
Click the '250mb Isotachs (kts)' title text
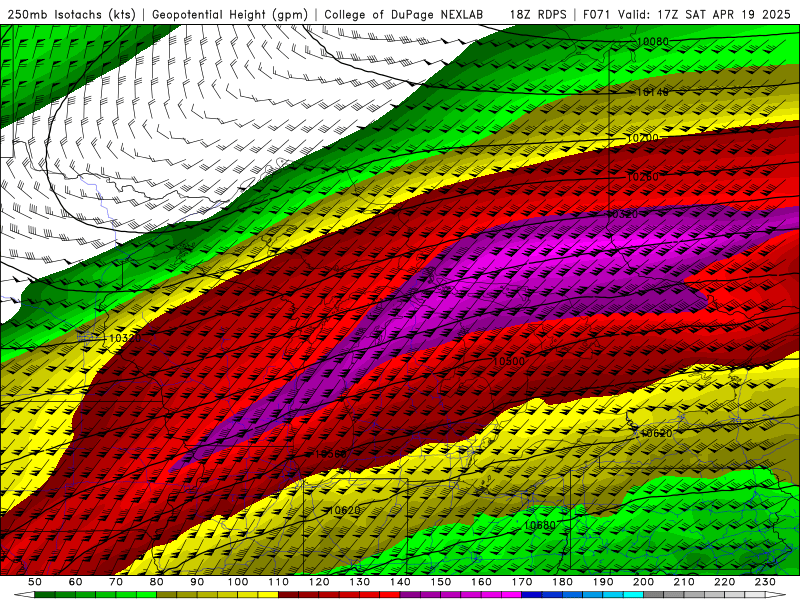coord(71,14)
